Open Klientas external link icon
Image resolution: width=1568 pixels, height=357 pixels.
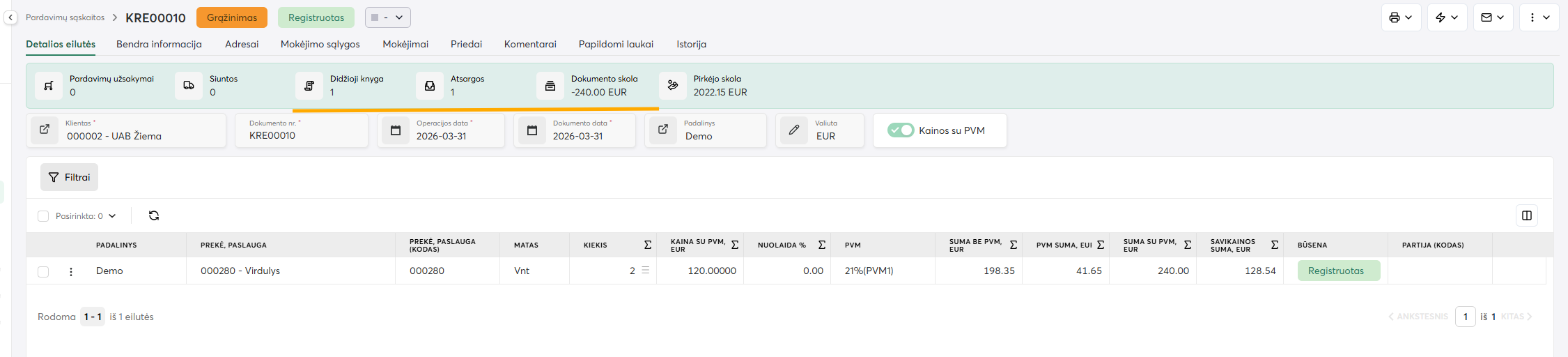45,130
